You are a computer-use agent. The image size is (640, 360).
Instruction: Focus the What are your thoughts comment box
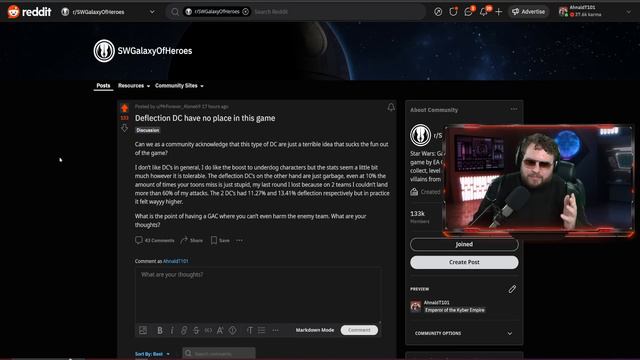point(258,295)
